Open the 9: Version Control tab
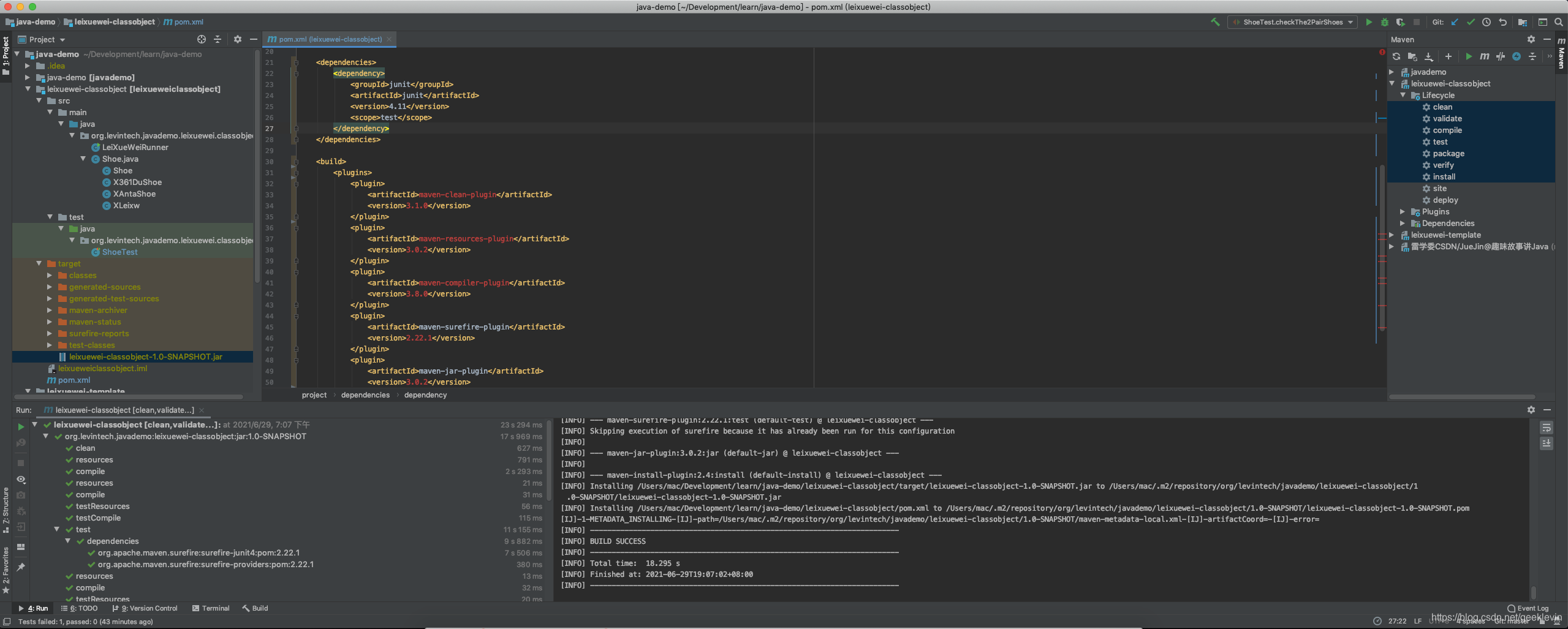This screenshot has width=1568, height=629. (x=145, y=608)
